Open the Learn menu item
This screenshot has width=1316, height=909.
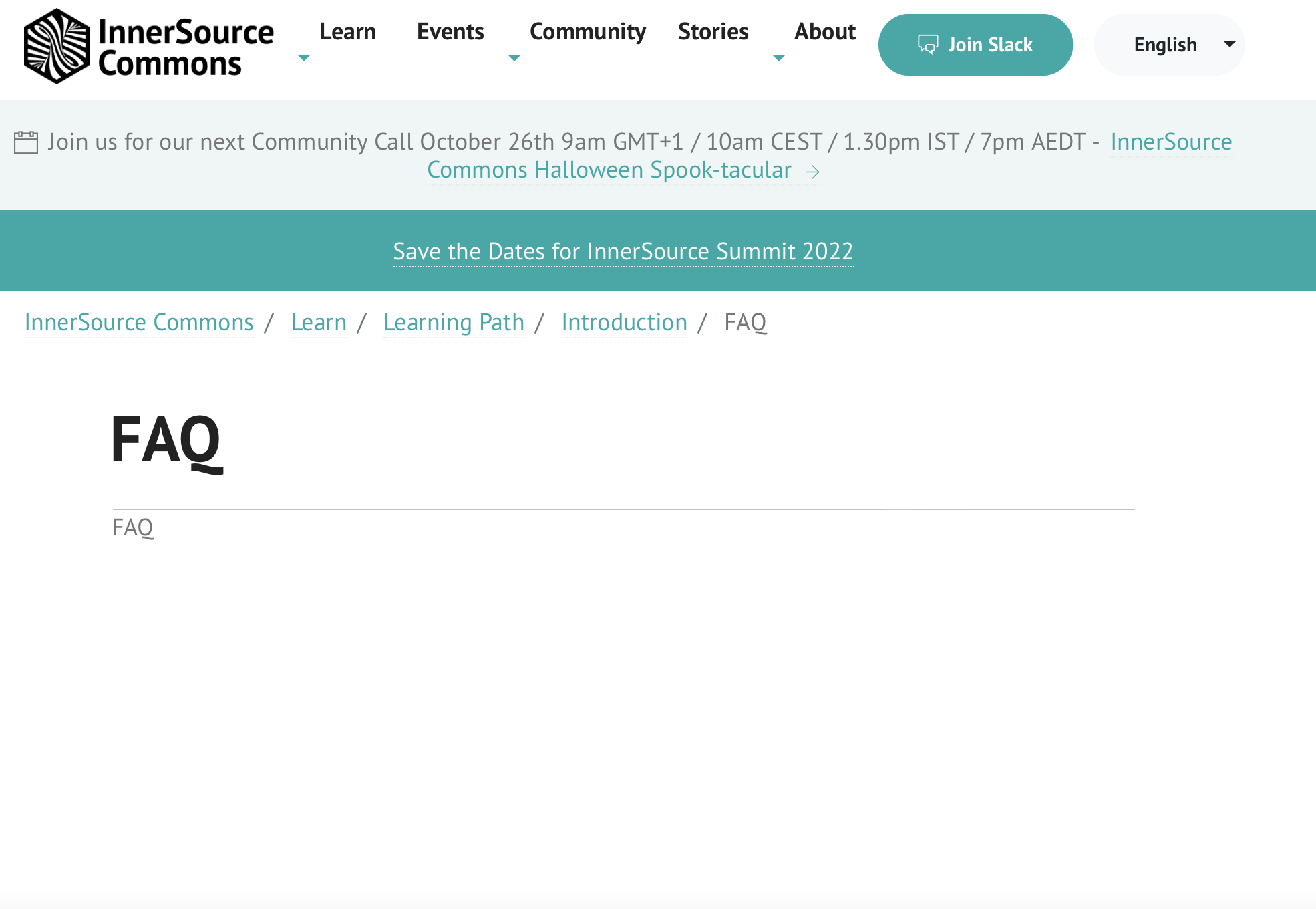(x=347, y=31)
